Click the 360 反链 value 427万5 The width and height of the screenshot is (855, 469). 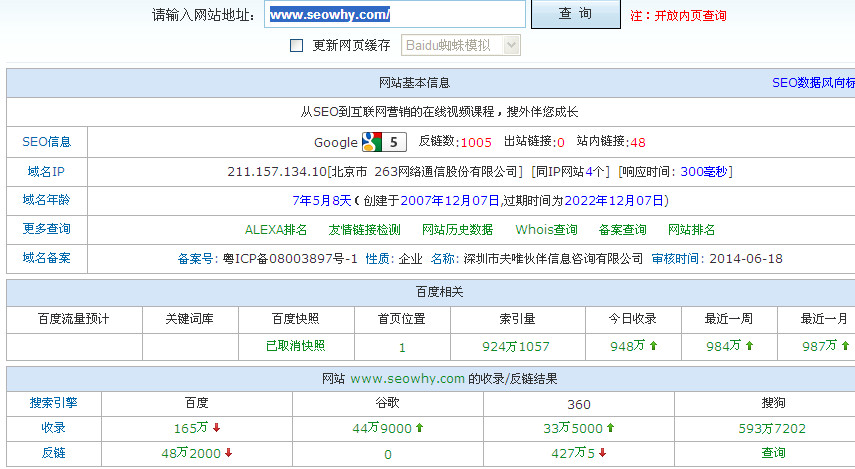[571, 453]
